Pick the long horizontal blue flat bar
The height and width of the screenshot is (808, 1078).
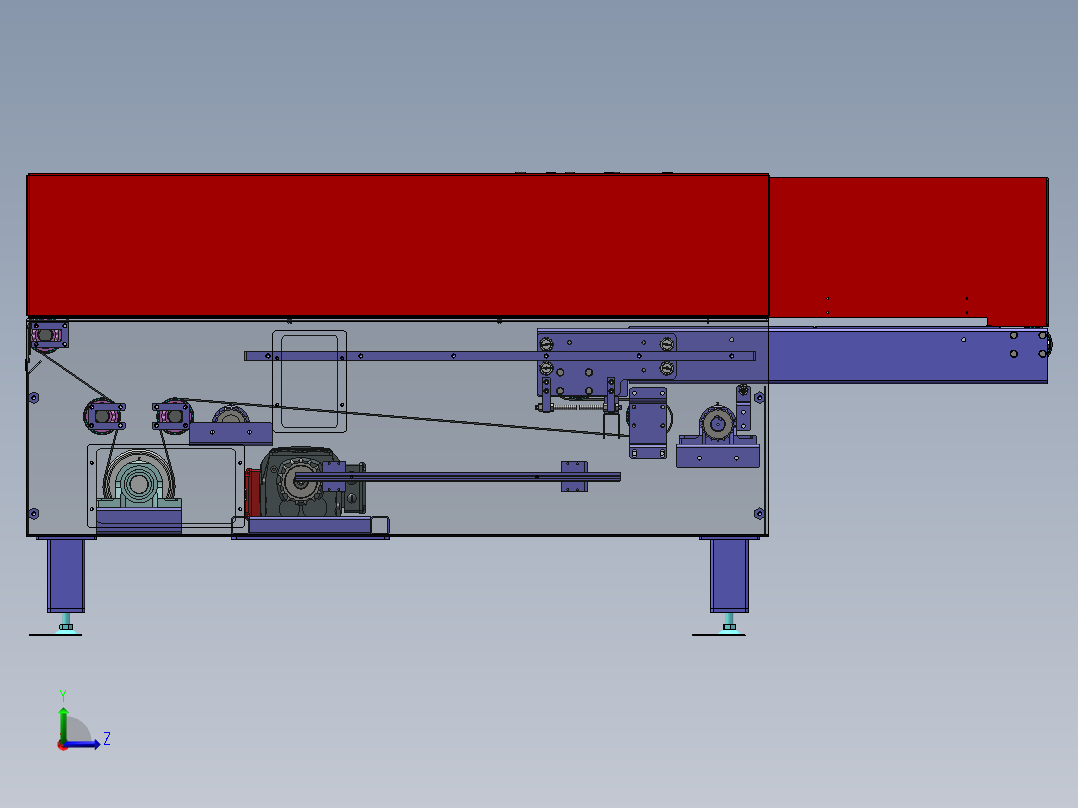pos(500,356)
